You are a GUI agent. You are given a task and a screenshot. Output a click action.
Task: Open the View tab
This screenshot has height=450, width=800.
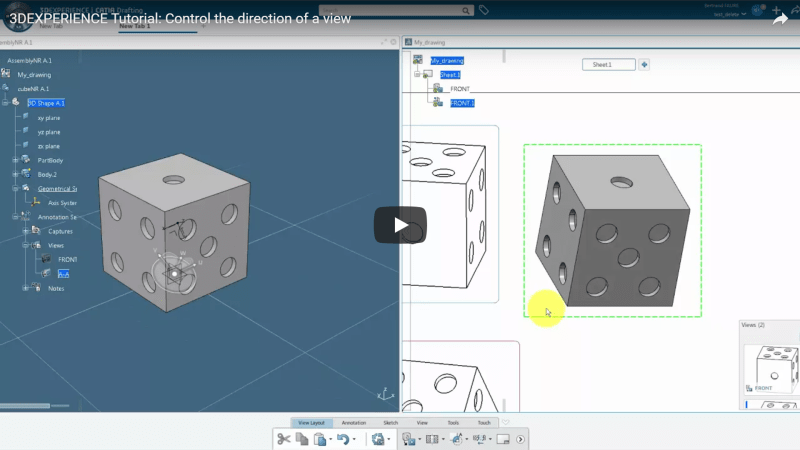pyautogui.click(x=422, y=423)
